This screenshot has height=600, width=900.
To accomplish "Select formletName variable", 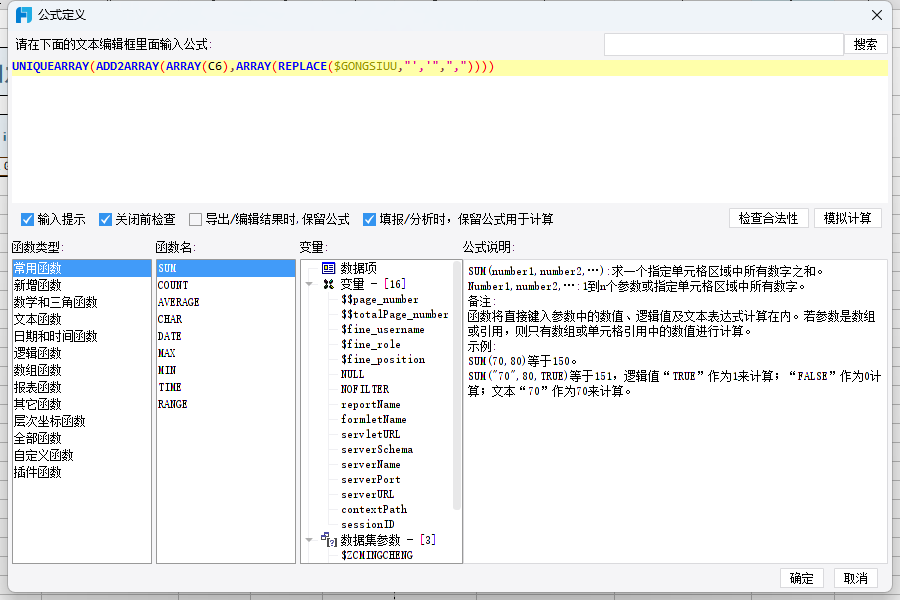I will click(374, 420).
